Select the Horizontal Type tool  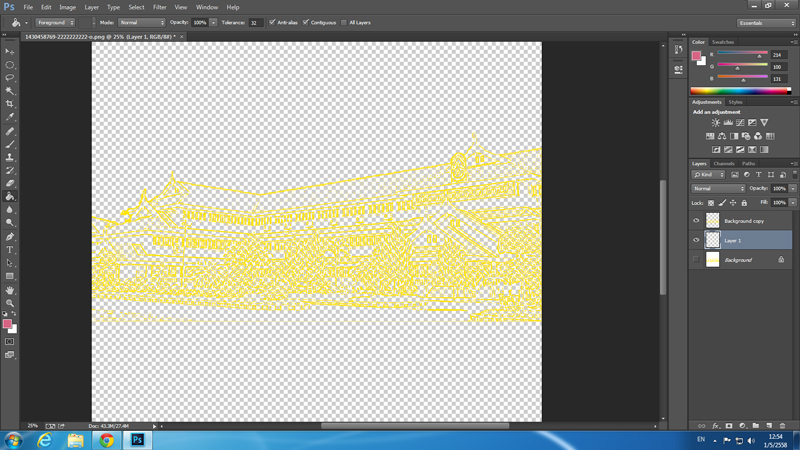10,250
